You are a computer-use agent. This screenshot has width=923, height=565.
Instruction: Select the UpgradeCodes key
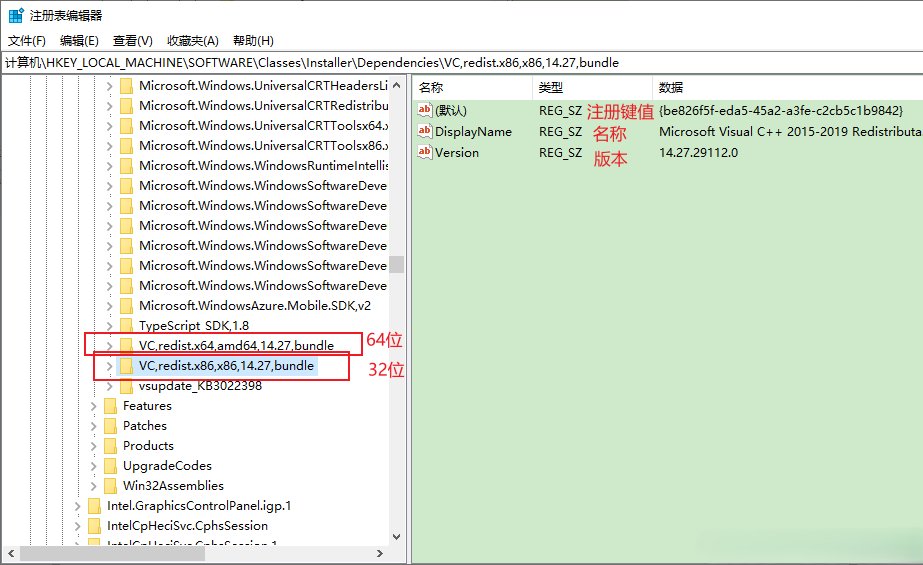click(x=167, y=466)
